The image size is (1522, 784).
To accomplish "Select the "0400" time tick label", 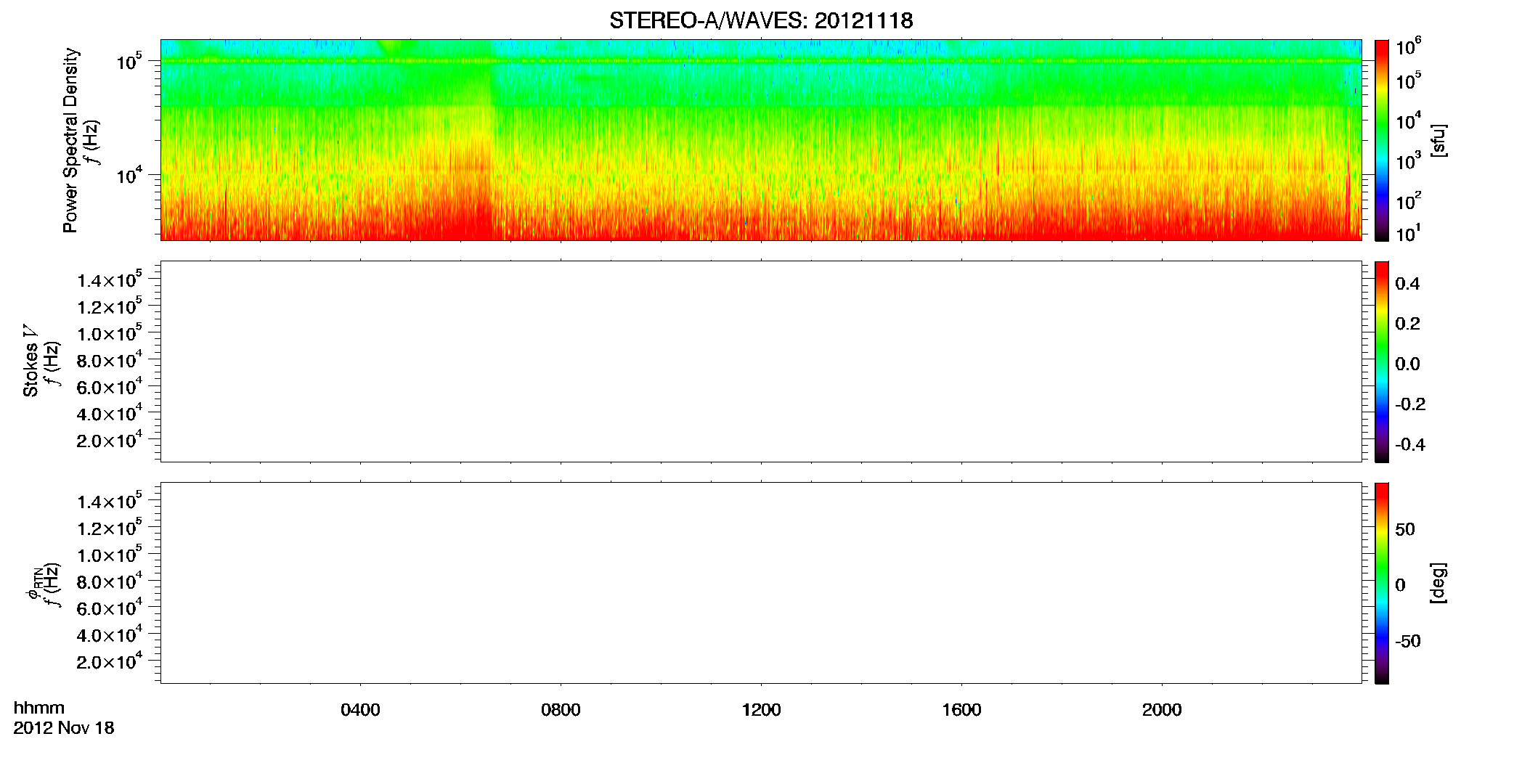I will (x=360, y=710).
